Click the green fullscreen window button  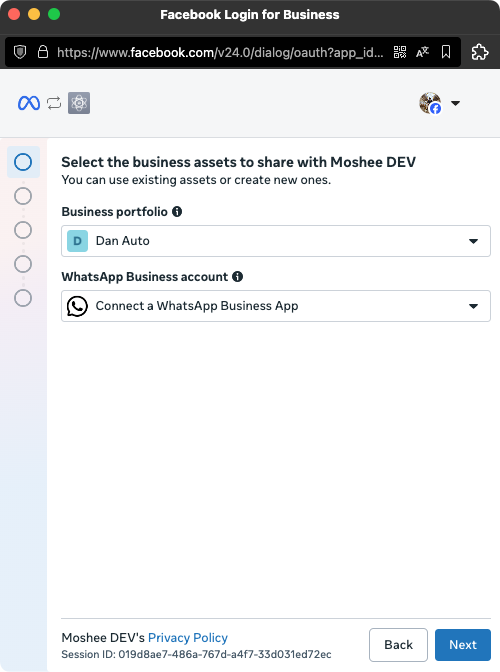(54, 14)
